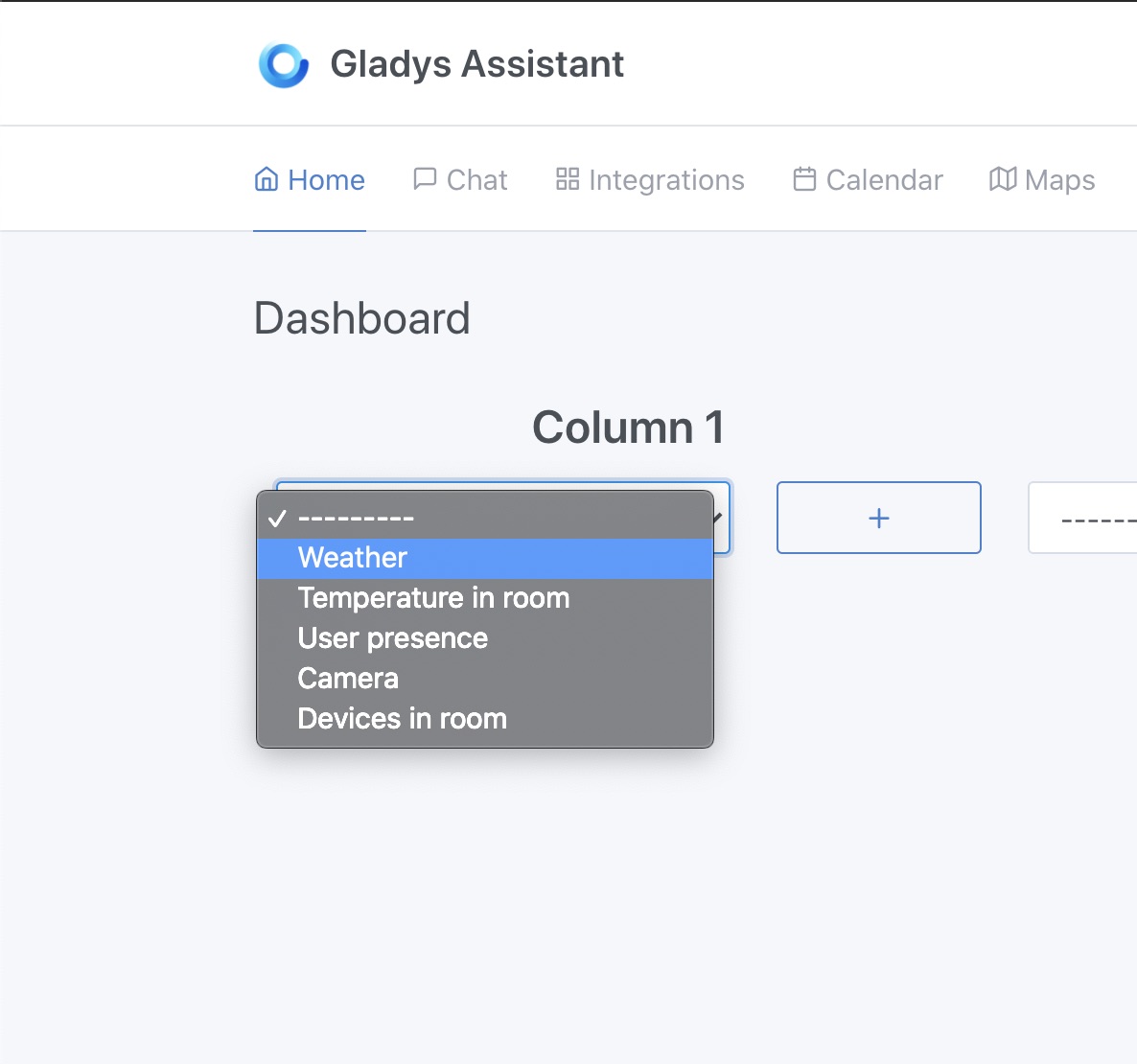This screenshot has width=1137, height=1064.
Task: Choose Devices in room from dropdown
Action: [x=401, y=718]
